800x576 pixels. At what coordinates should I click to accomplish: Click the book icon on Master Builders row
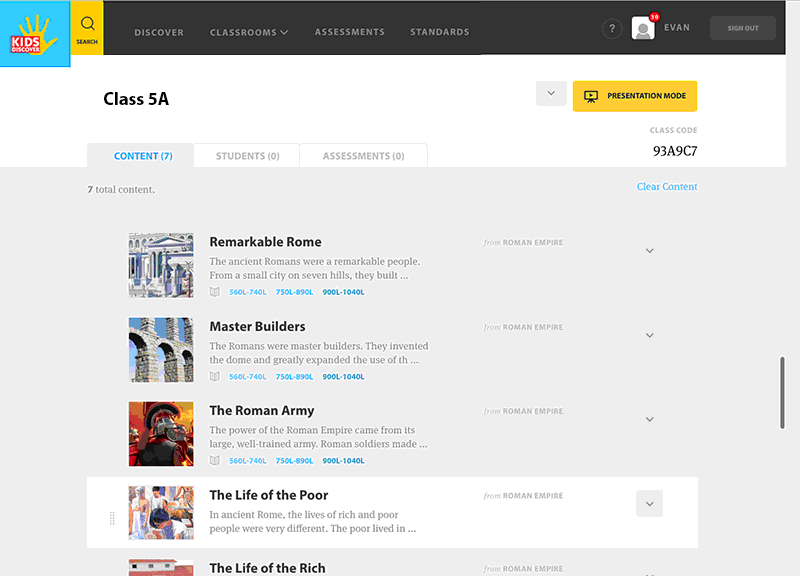tap(214, 376)
